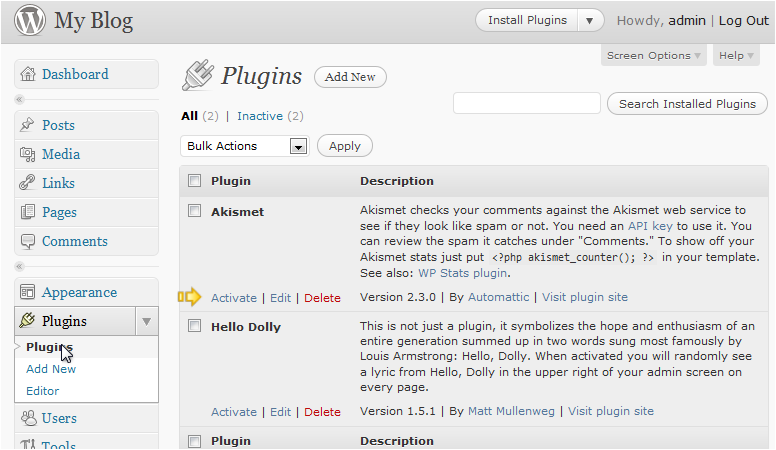Click the My Blog site title

(94, 21)
